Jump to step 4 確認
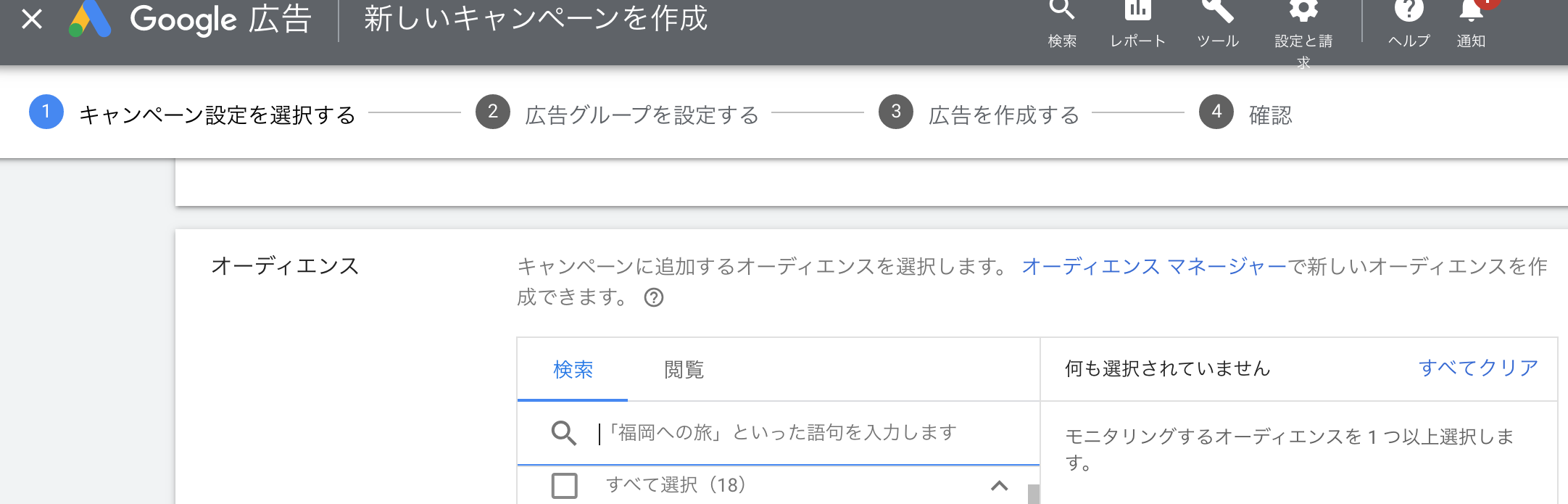 coord(1269,115)
